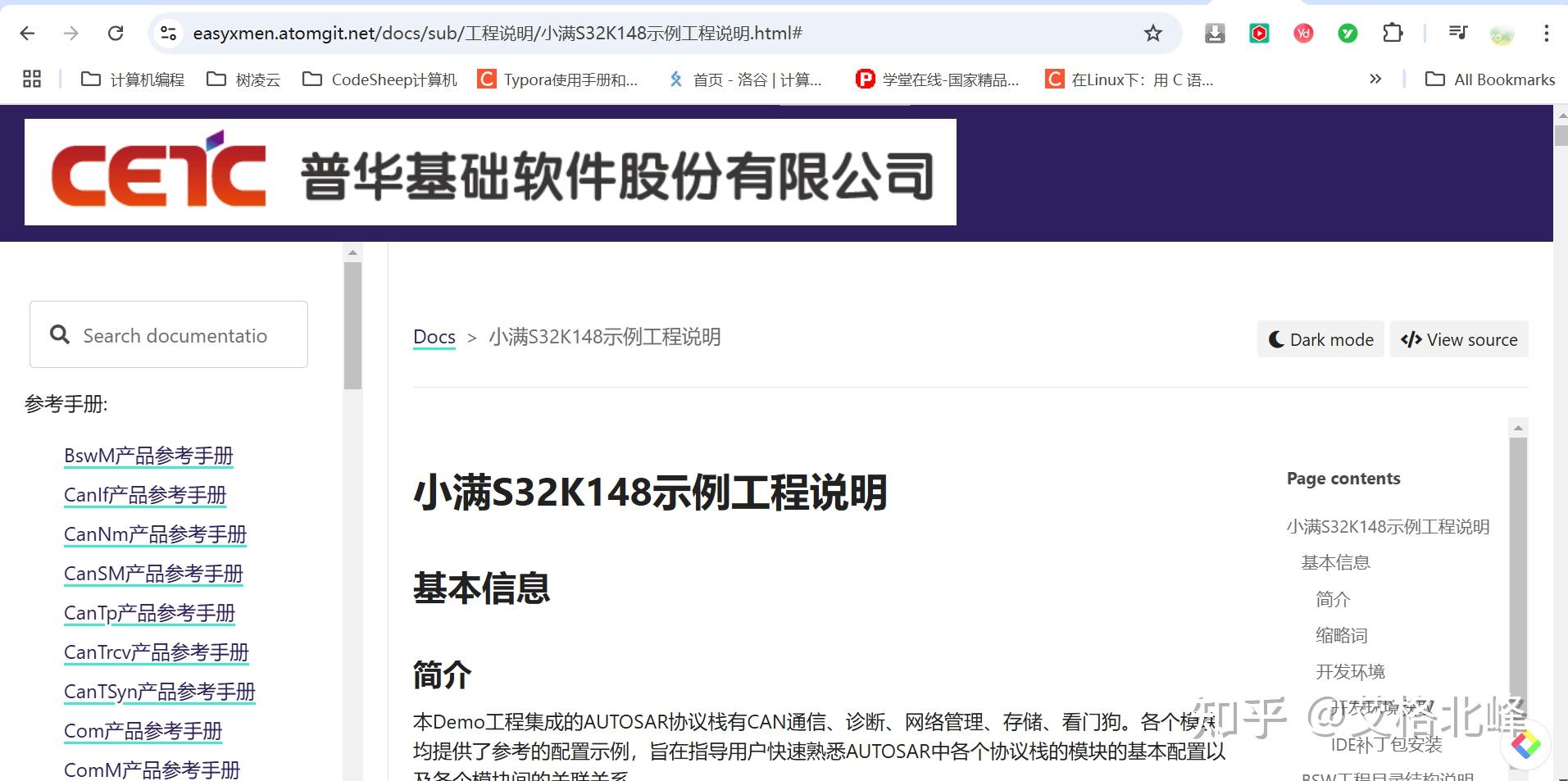The width and height of the screenshot is (1568, 781).
Task: Click the search magnifier in documentation sidebar
Action: (x=59, y=334)
